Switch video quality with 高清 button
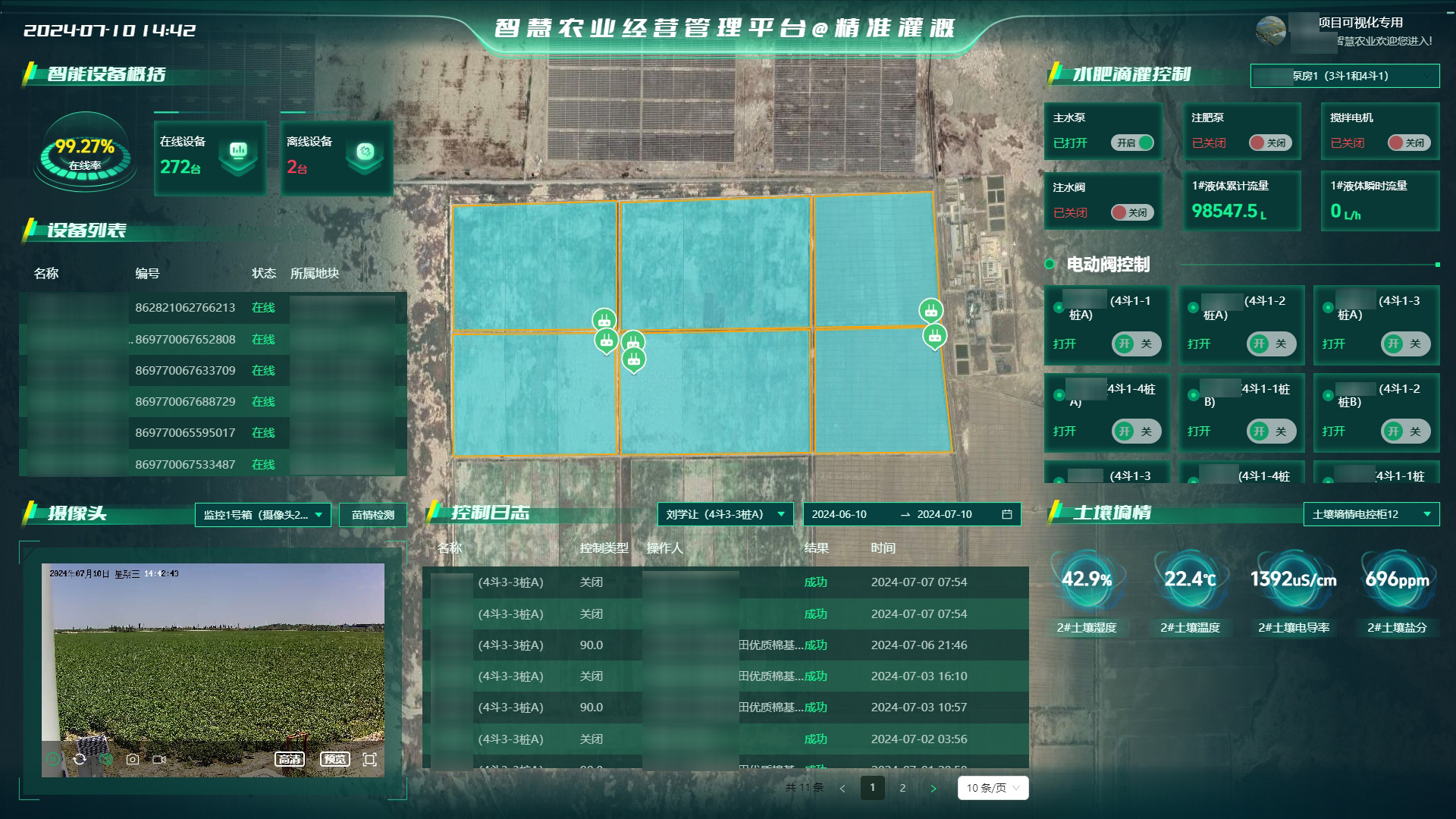Viewport: 1456px width, 819px height. pyautogui.click(x=290, y=759)
